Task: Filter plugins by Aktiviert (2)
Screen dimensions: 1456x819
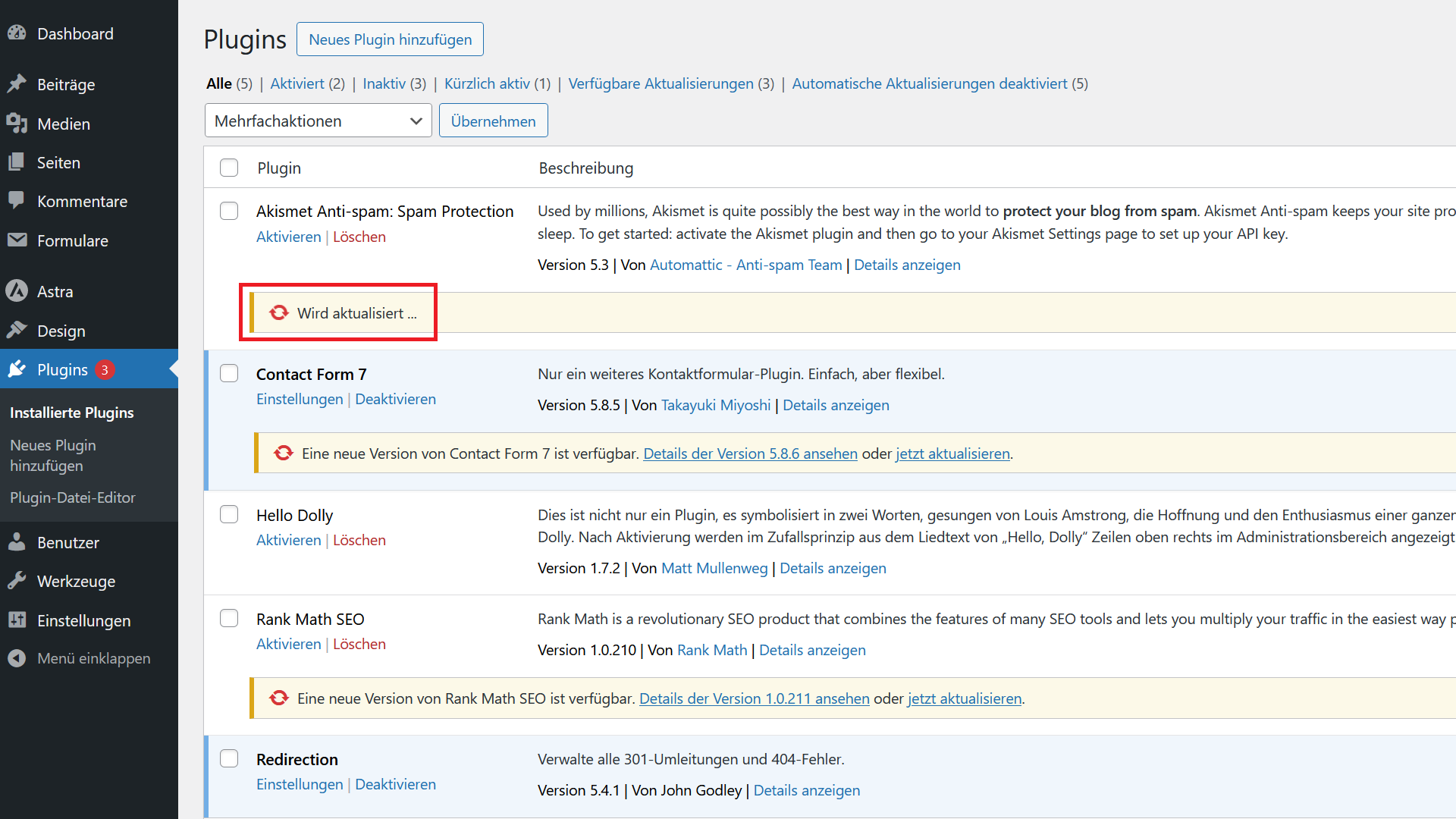Action: (x=307, y=83)
